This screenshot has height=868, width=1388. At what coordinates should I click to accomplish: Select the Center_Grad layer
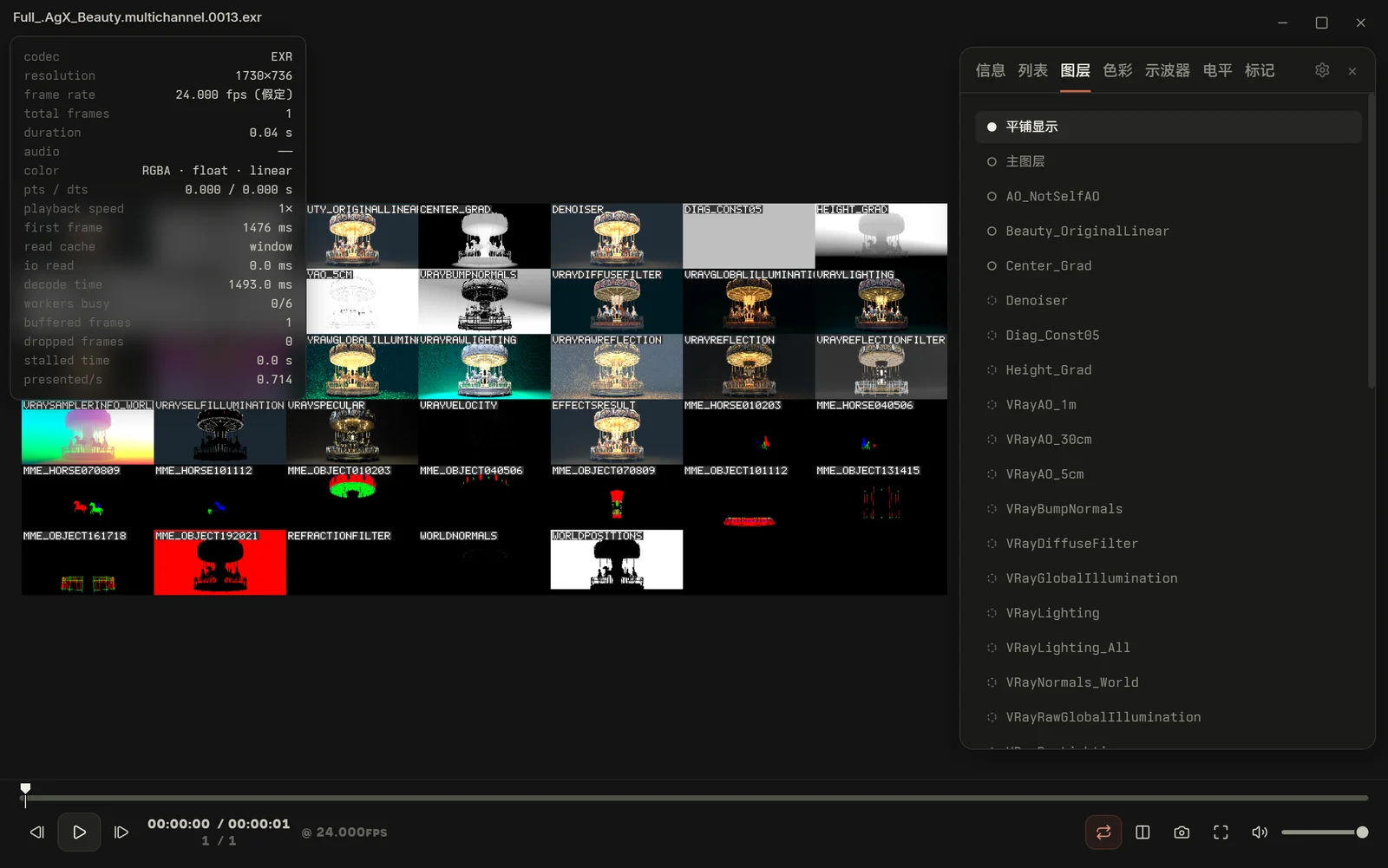point(1169,265)
